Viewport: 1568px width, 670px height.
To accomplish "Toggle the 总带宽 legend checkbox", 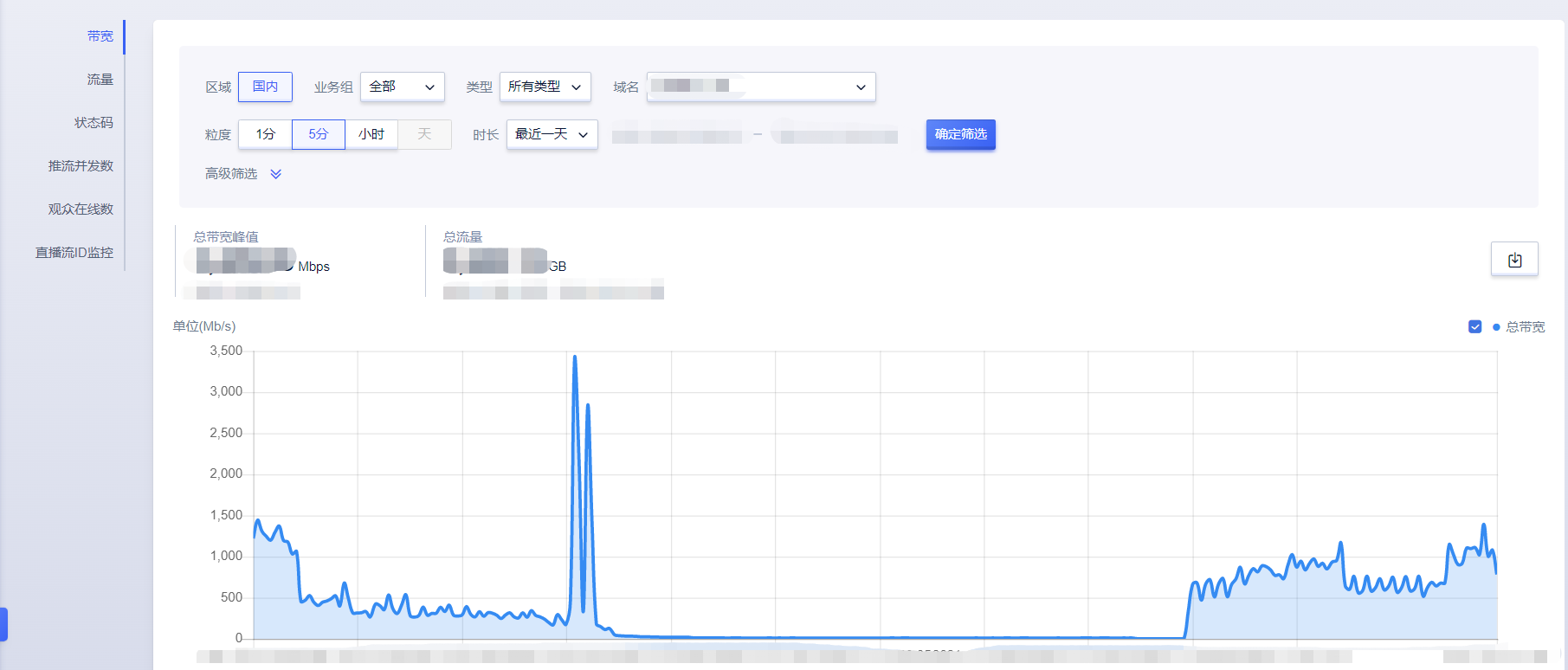I will click(x=1475, y=326).
